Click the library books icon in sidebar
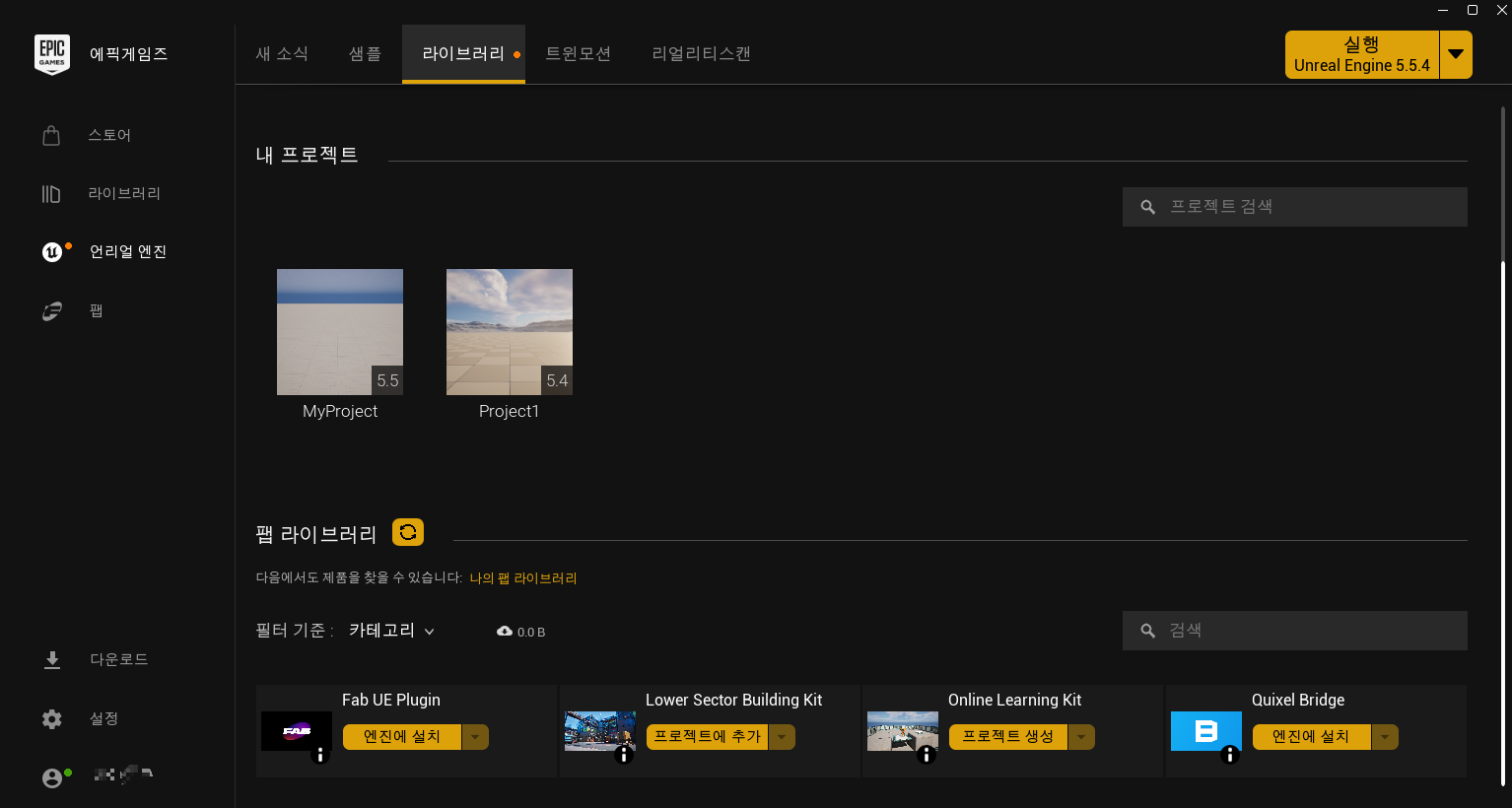 click(51, 194)
